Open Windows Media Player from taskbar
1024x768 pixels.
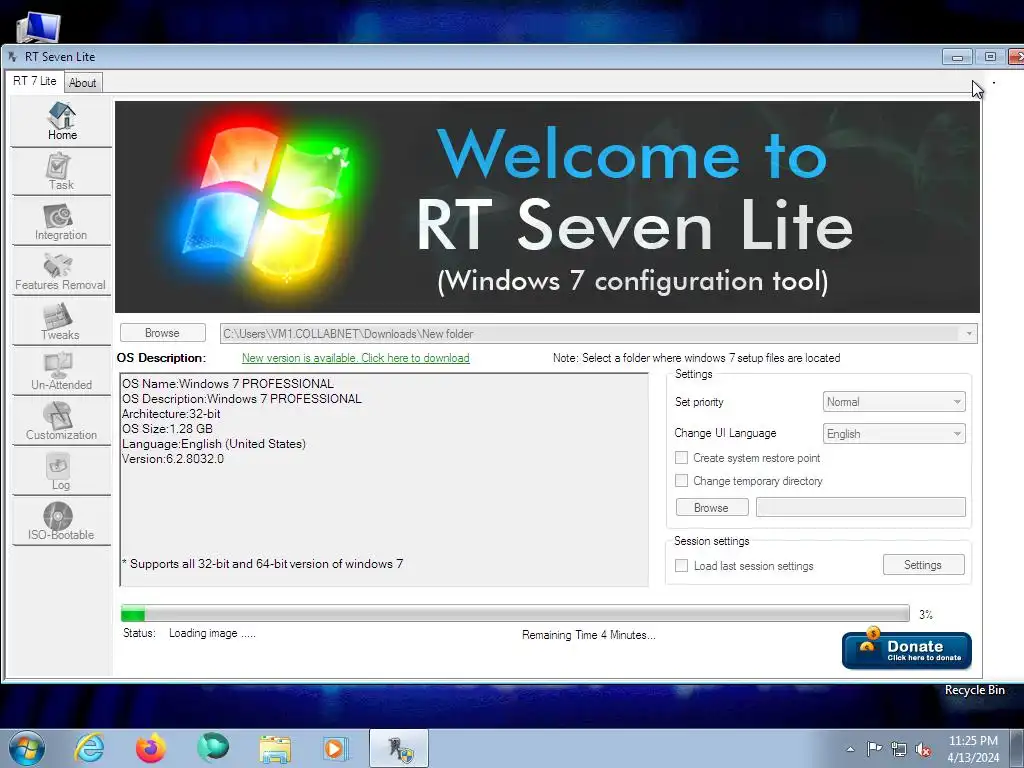tap(336, 748)
